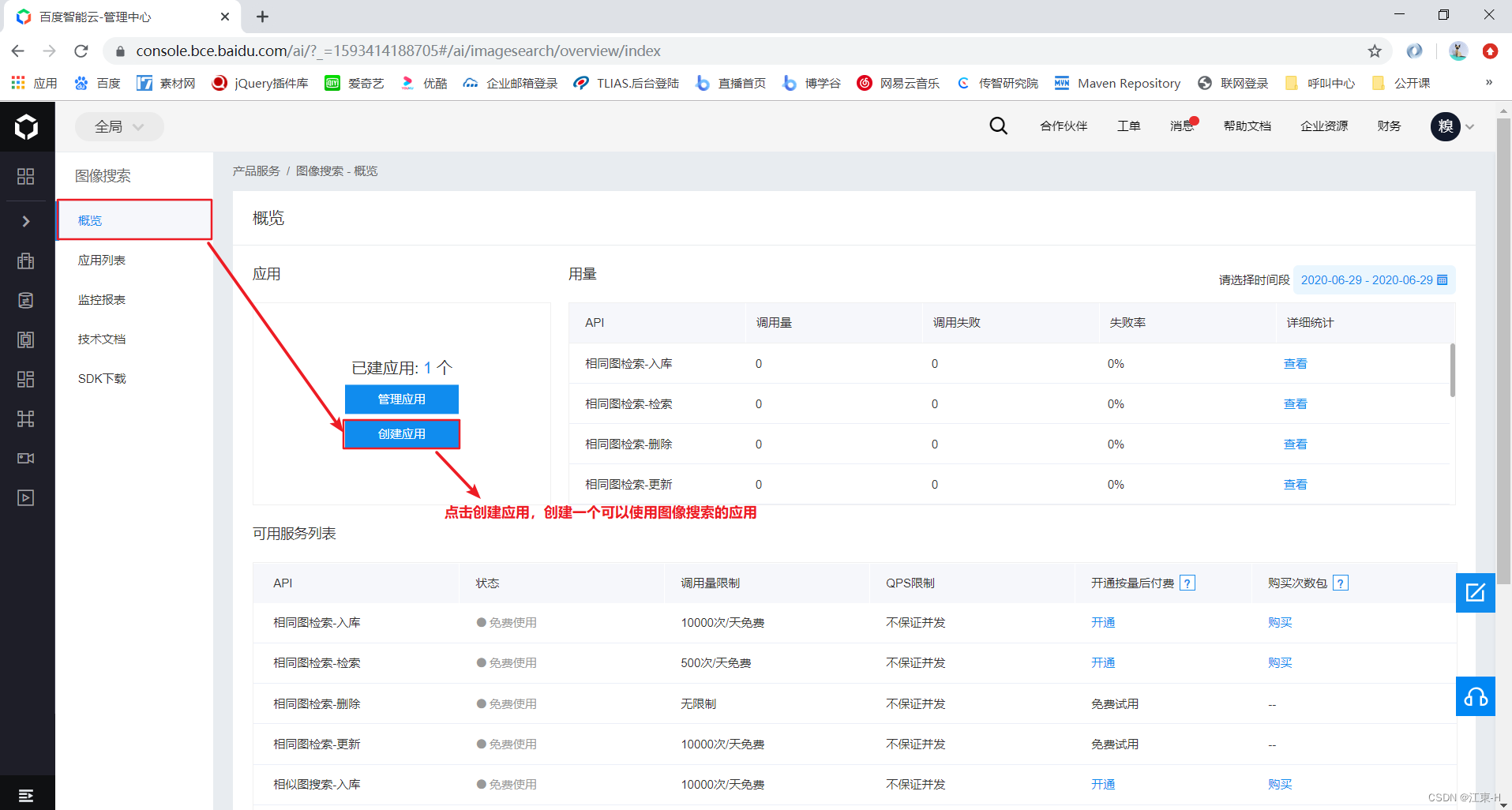1512x810 pixels.
Task: Click the 管理应用 button
Action: (401, 399)
